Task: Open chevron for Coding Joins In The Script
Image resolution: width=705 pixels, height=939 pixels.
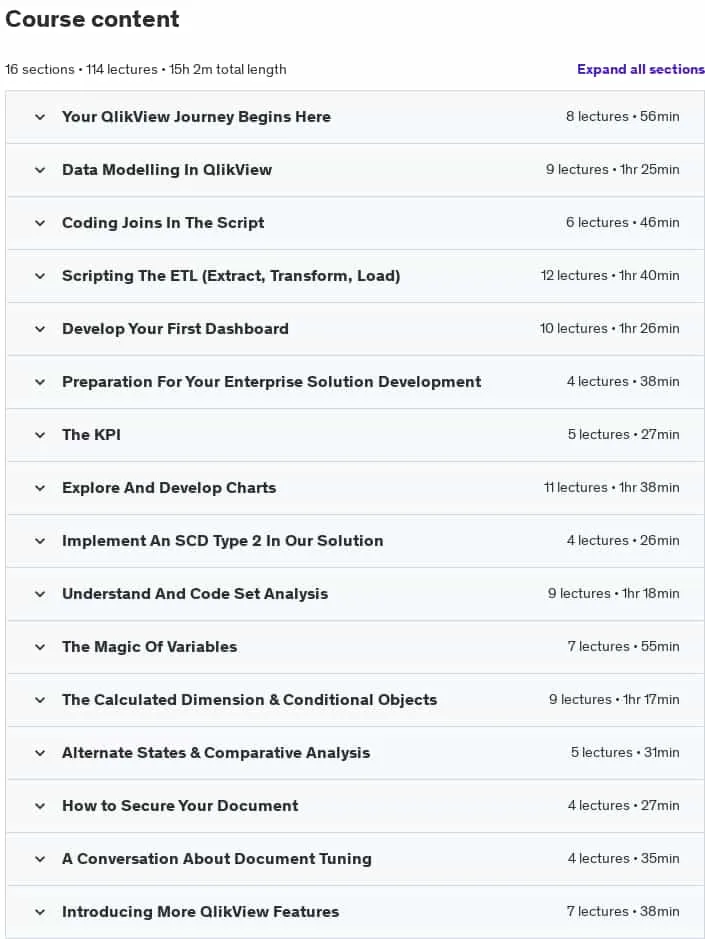Action: [40, 223]
